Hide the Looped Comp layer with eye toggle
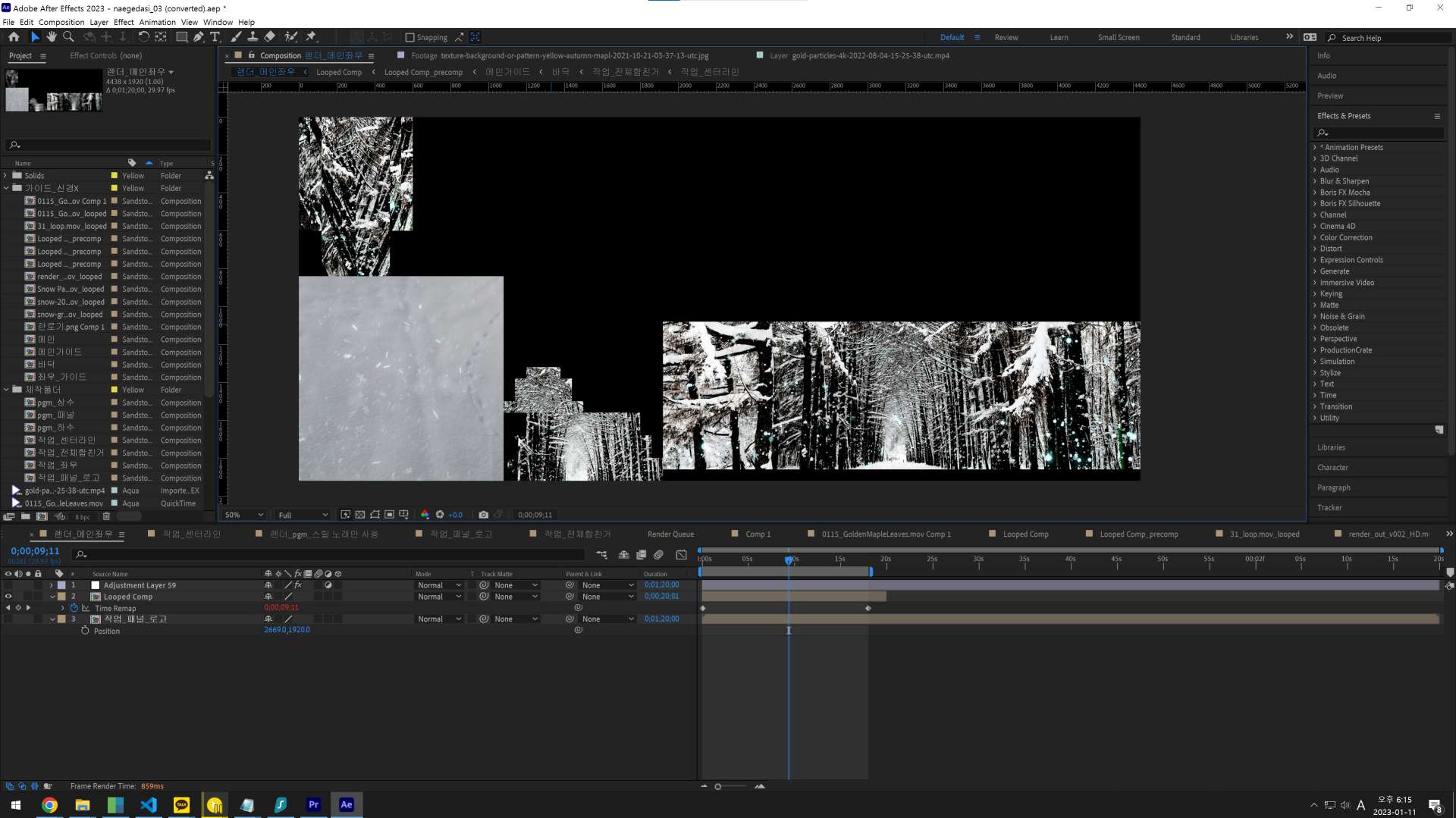1456x818 pixels. coord(8,597)
